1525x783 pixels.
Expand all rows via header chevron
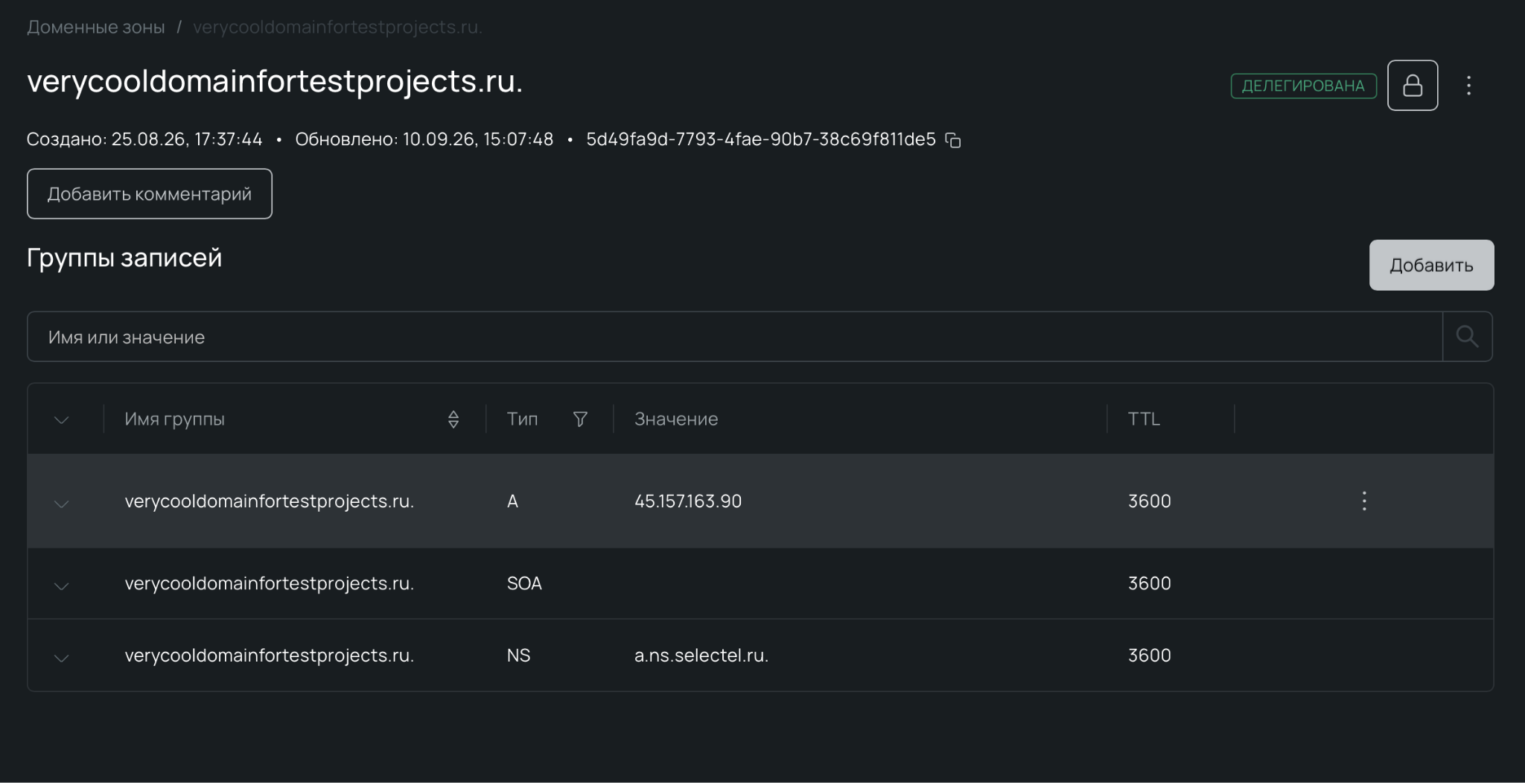point(61,420)
